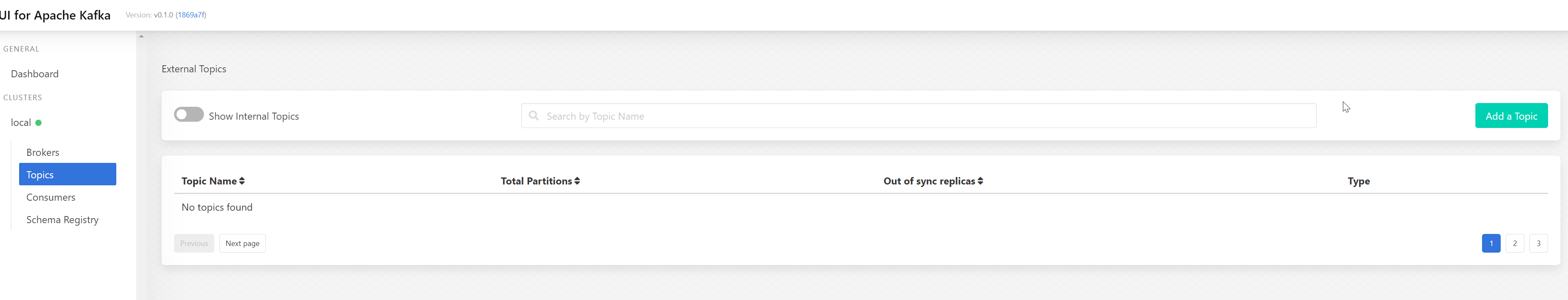Open the 1869a7f version commit link
Image resolution: width=1568 pixels, height=300 pixels.
tap(189, 15)
